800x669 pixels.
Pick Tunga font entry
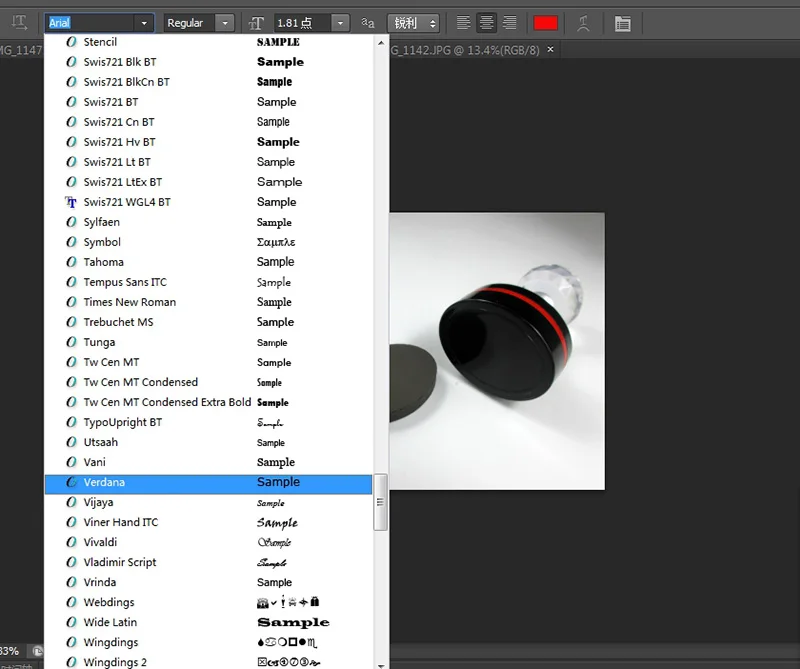[208, 342]
